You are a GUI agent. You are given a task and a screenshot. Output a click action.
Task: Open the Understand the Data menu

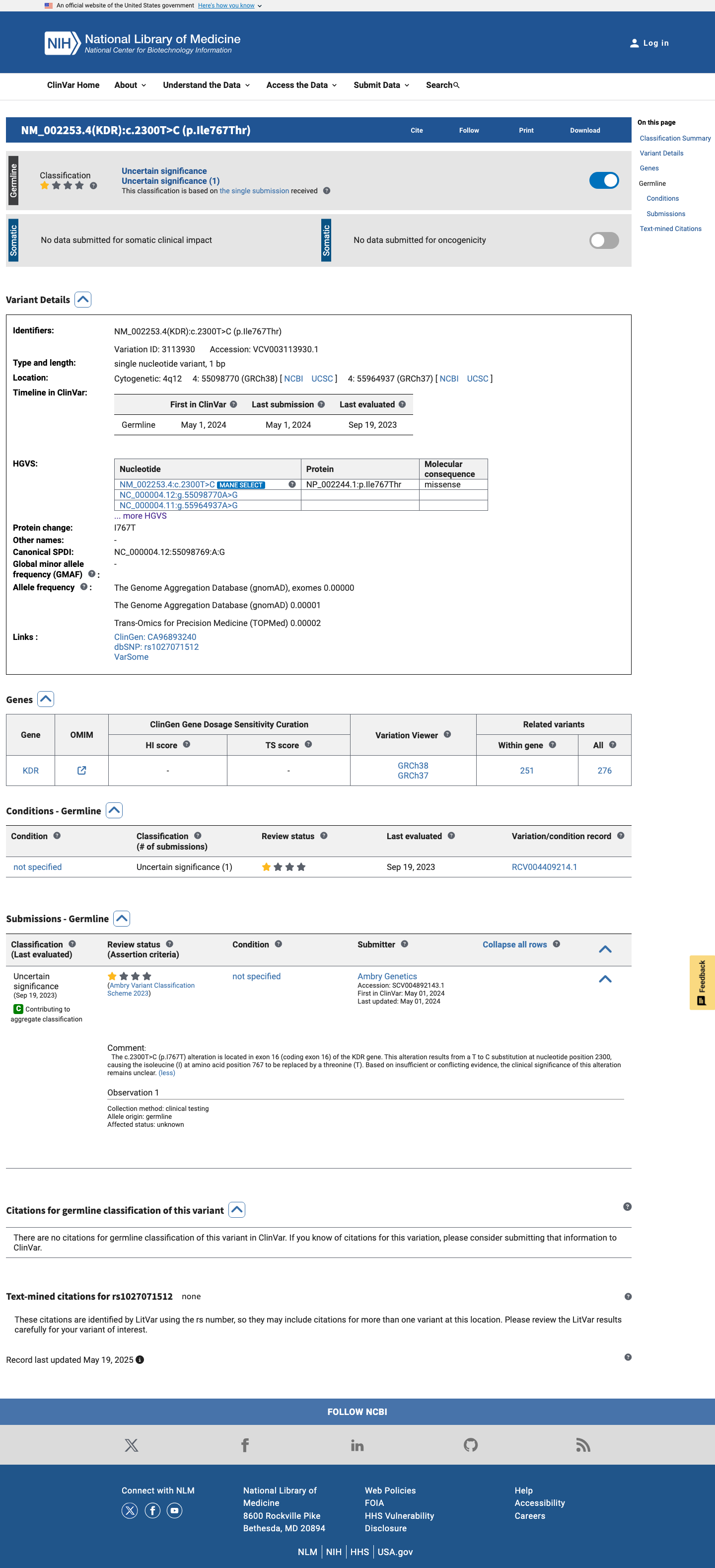pyautogui.click(x=206, y=85)
